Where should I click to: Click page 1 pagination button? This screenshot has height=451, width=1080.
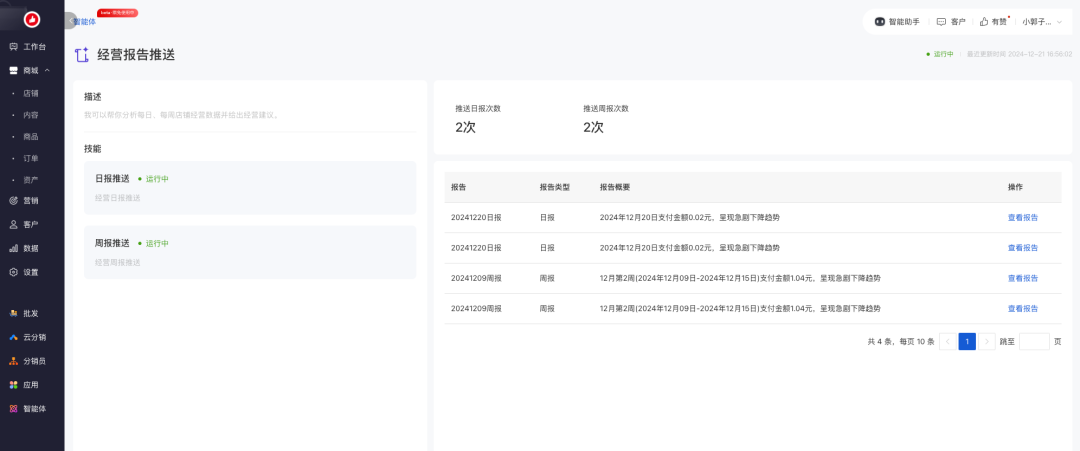pos(967,342)
